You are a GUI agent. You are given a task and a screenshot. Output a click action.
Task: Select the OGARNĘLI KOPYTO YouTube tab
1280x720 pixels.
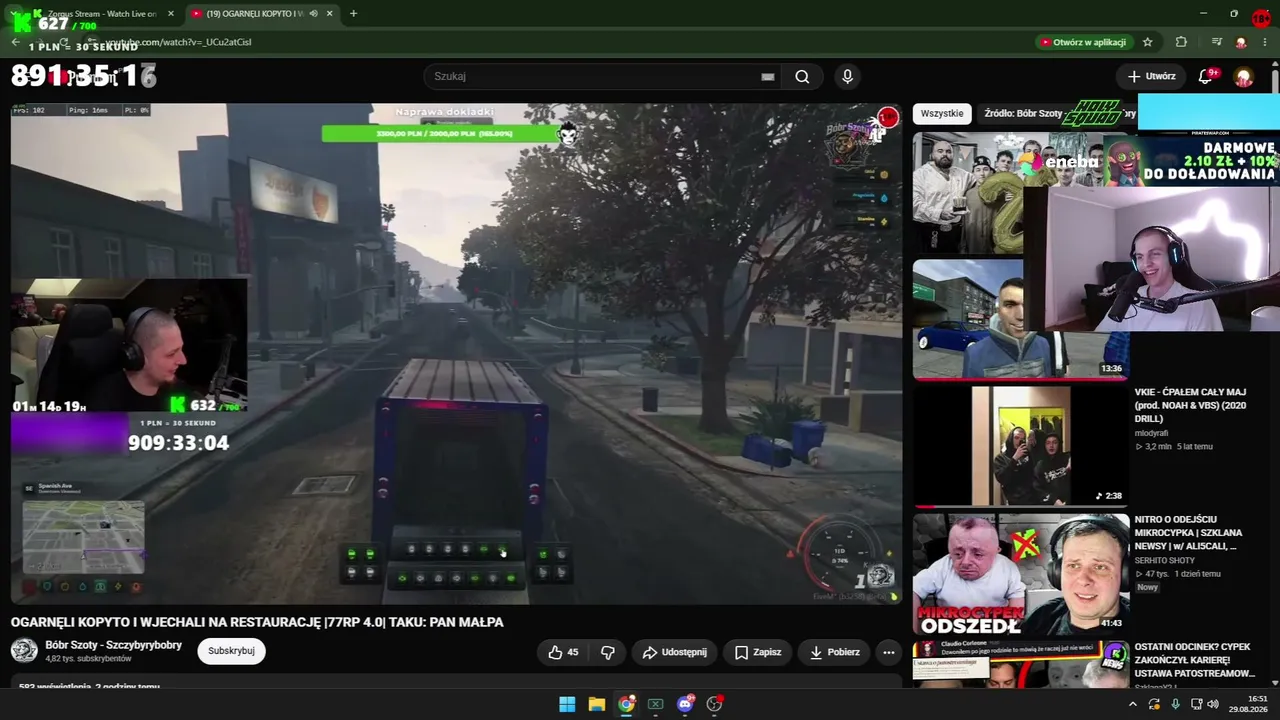(x=261, y=14)
